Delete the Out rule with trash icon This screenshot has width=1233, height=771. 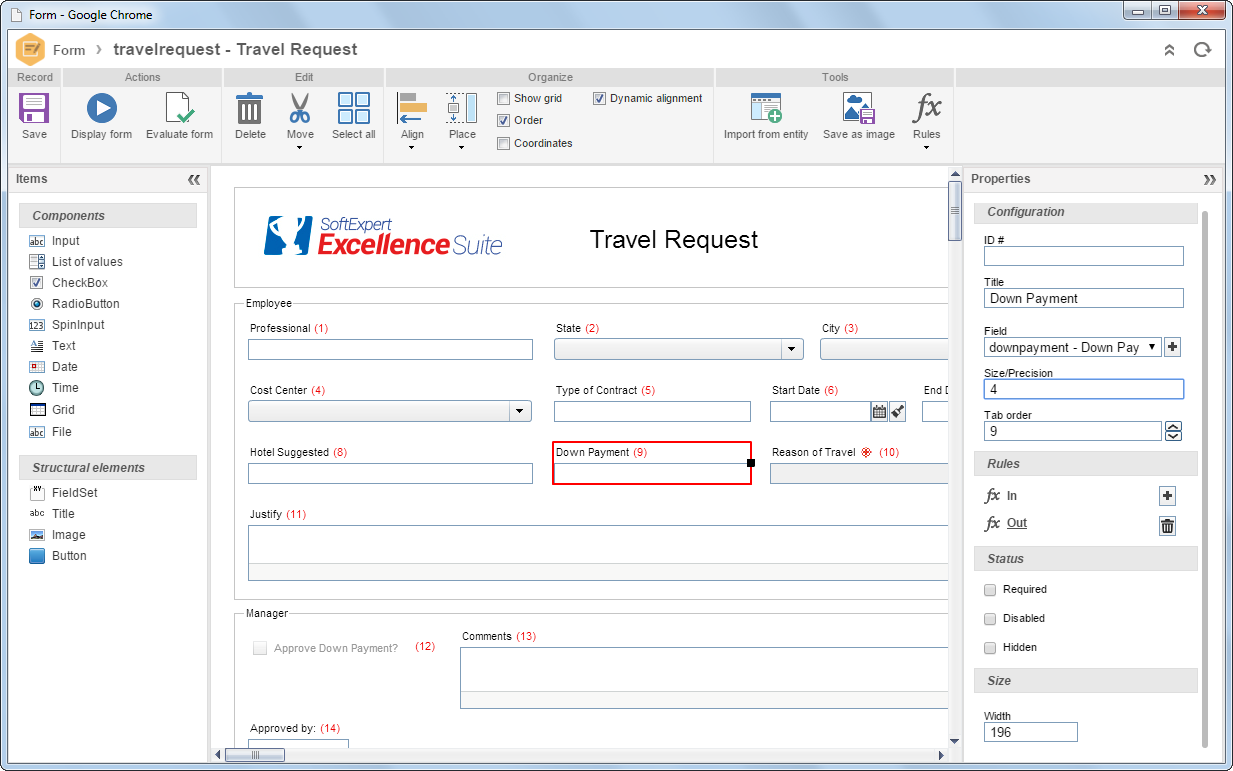tap(1167, 526)
